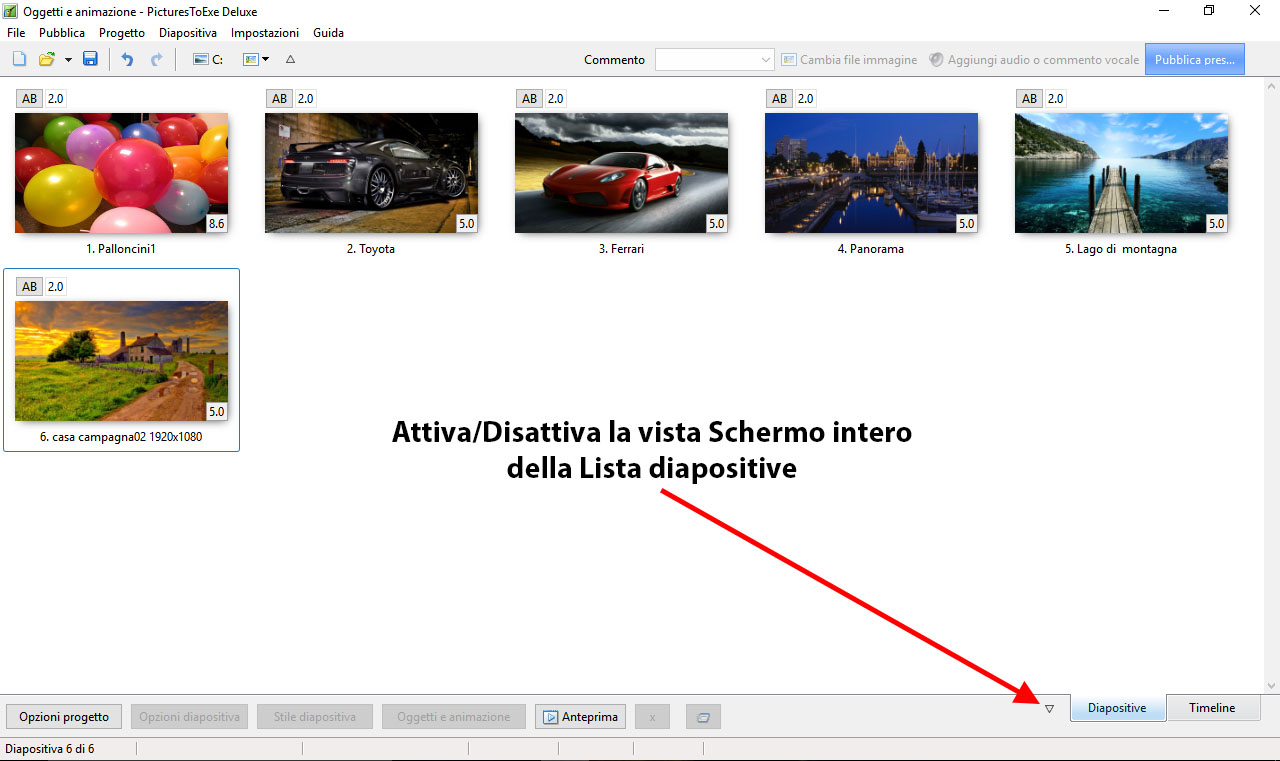Redo the last action

(157, 59)
